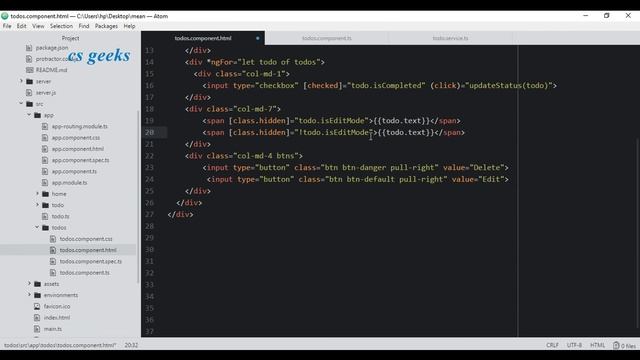Click the todos.component.ts file icon
This screenshot has width=640, height=360.
pos(53,273)
